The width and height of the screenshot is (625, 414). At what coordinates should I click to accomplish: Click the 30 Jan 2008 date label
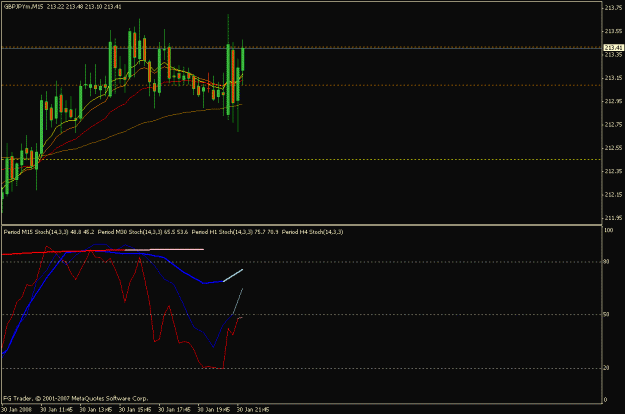[x=16, y=410]
